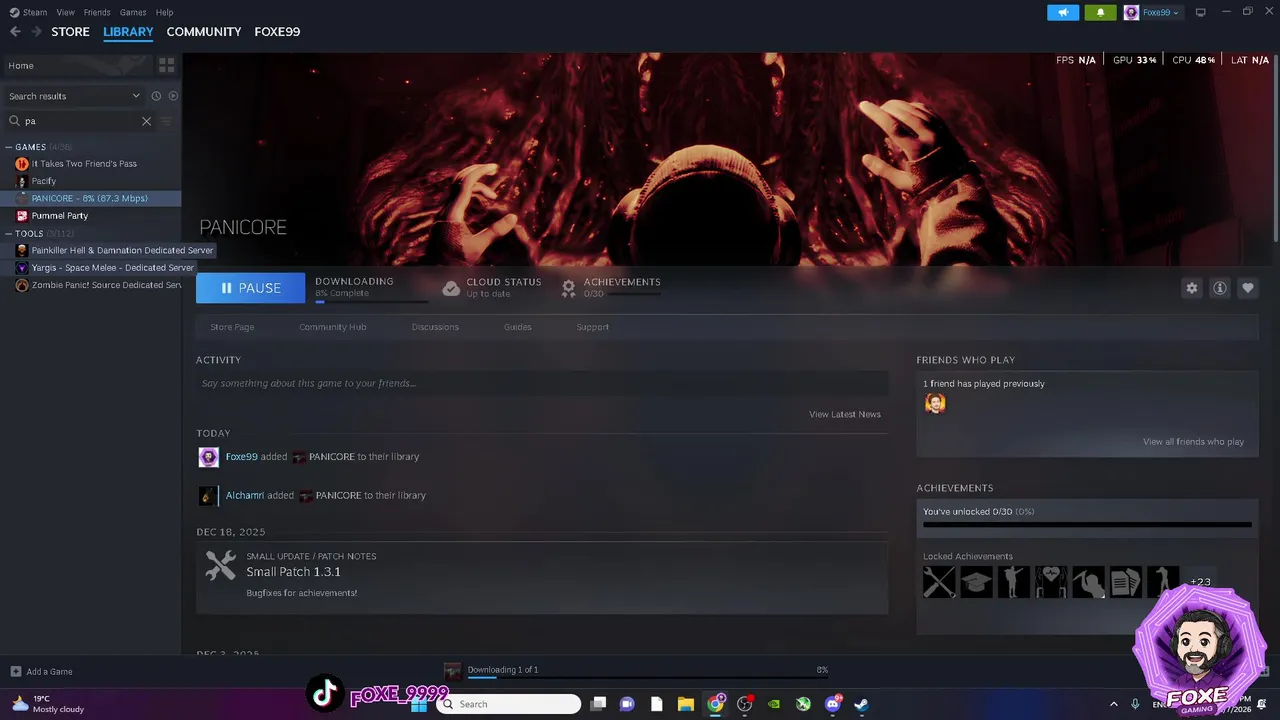Open the Windows Start button
The image size is (1280, 720).
[419, 704]
